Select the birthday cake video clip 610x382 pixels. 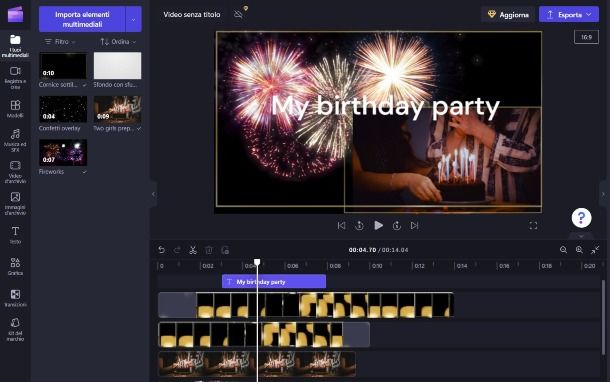(257, 364)
